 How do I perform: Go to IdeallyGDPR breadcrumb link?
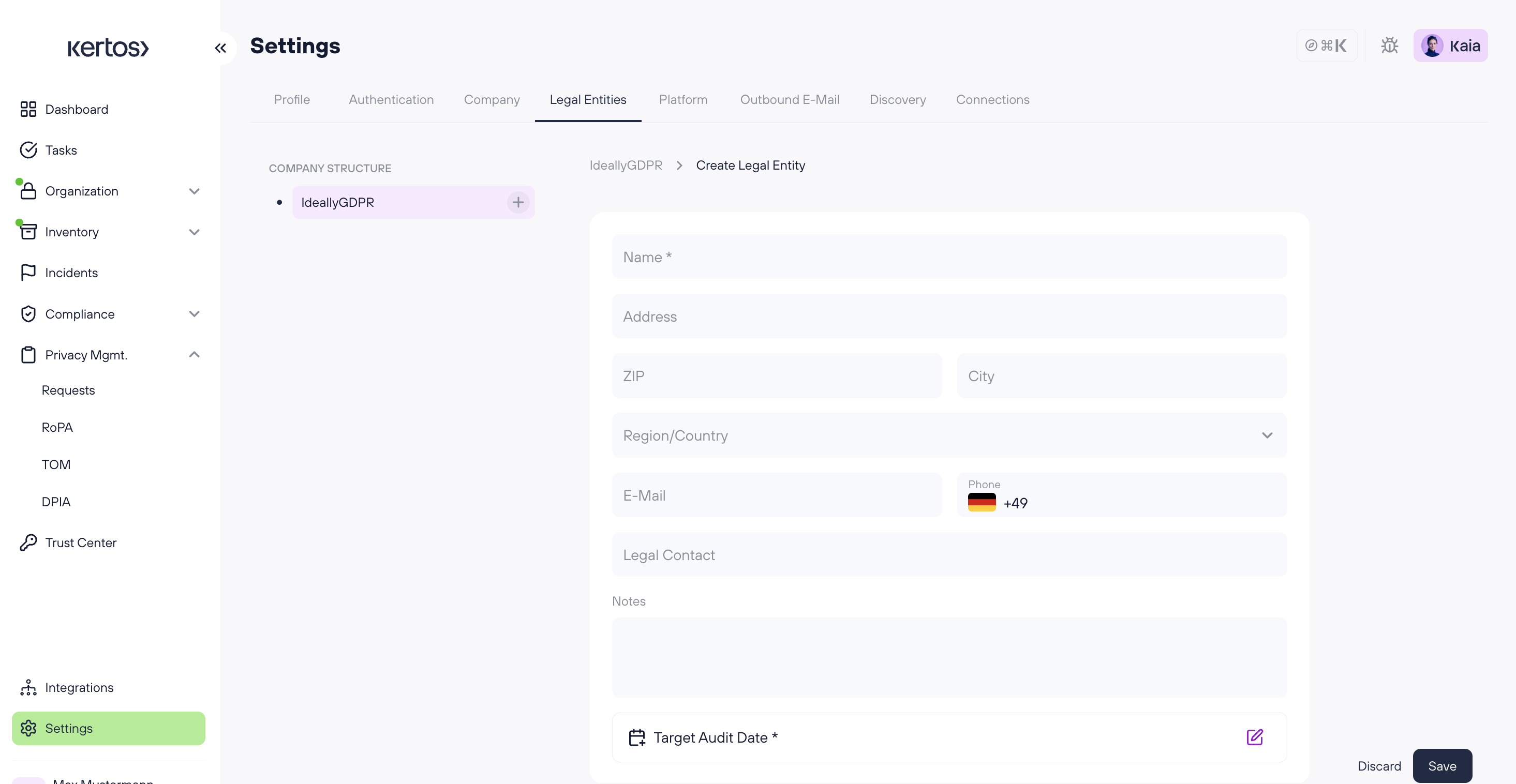(626, 165)
